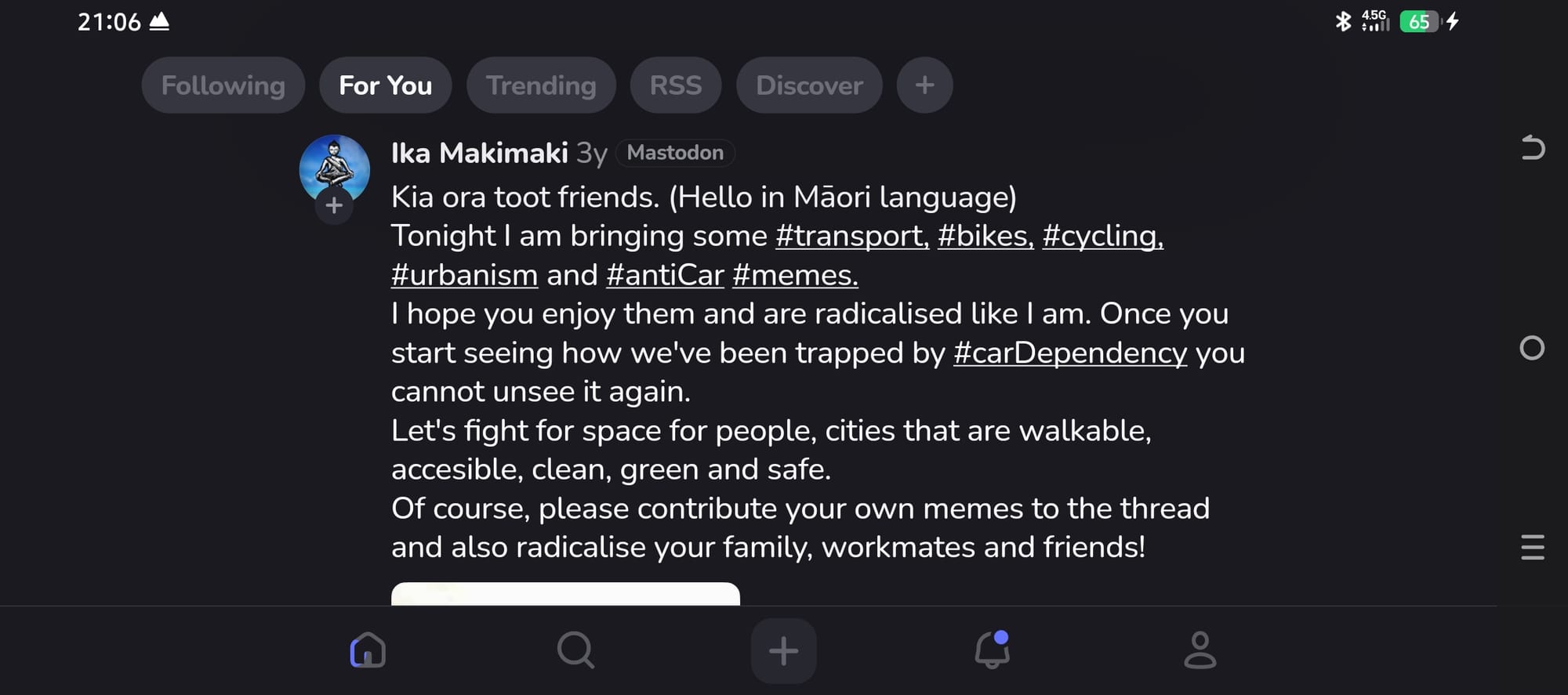Switch to the Trending tab
Screen dimensions: 1568x695
coord(541,85)
